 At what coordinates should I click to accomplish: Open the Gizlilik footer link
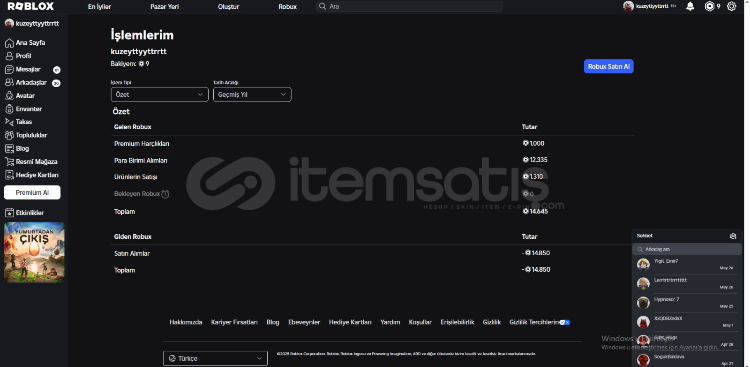[492, 323]
